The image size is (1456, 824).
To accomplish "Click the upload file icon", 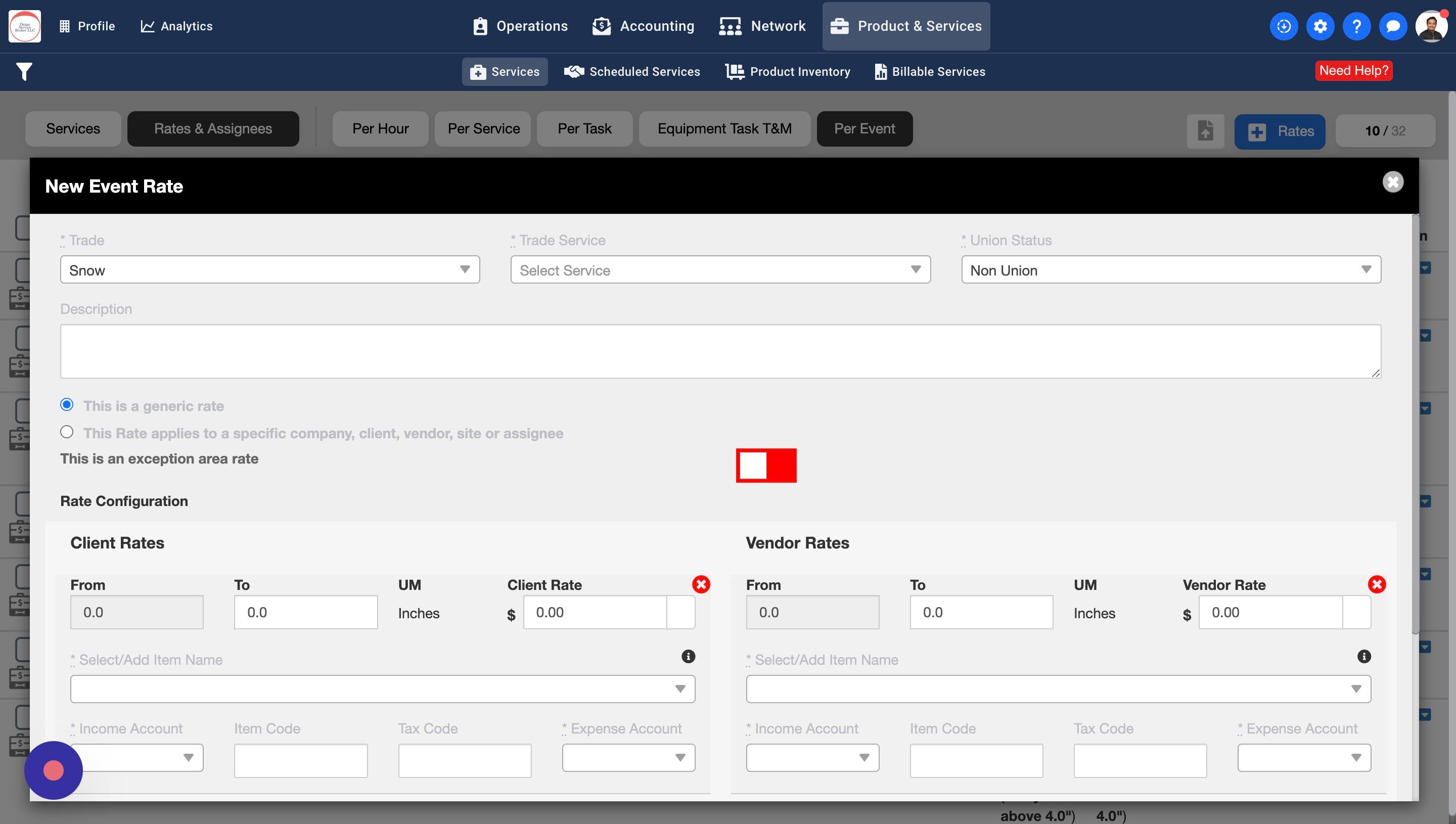I will (1205, 131).
